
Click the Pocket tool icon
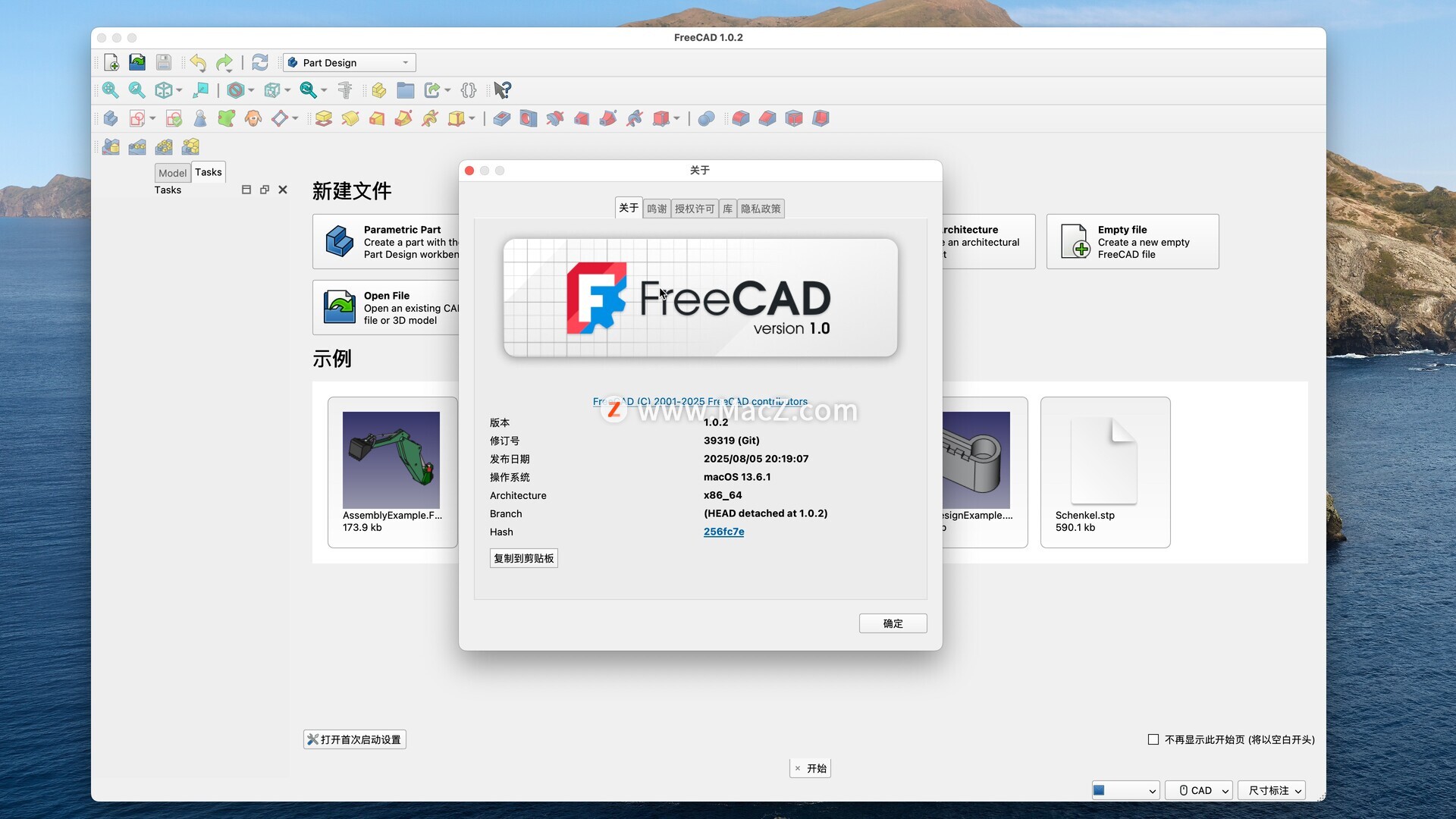click(502, 118)
